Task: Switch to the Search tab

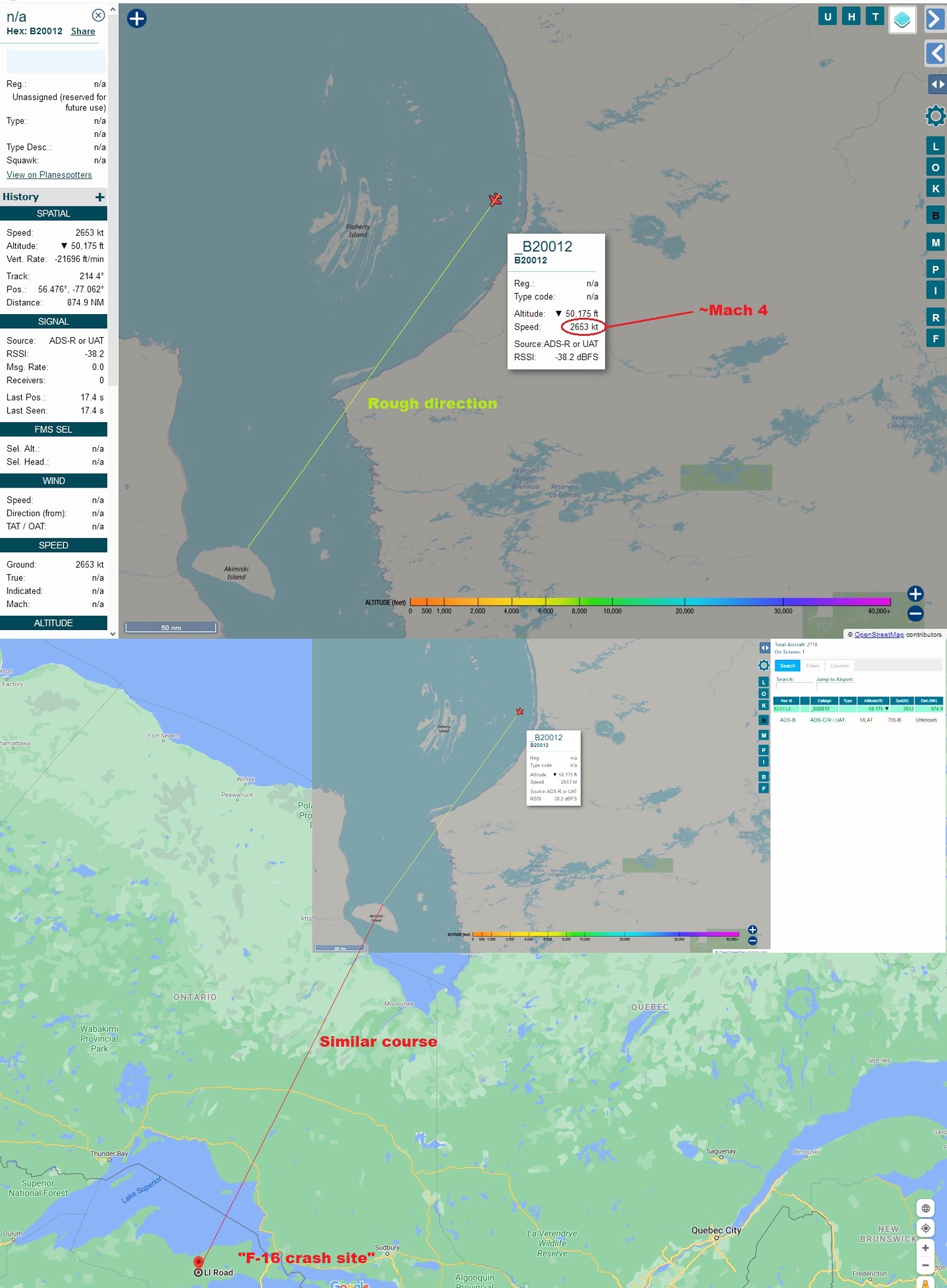Action: (787, 665)
